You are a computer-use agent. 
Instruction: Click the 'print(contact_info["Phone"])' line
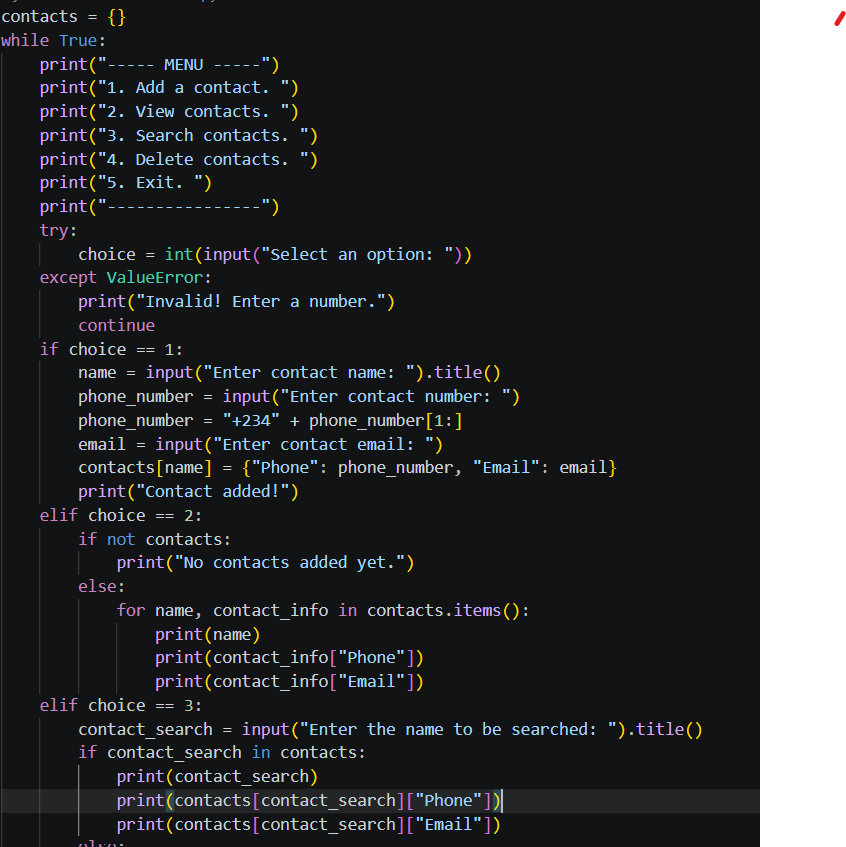[290, 657]
